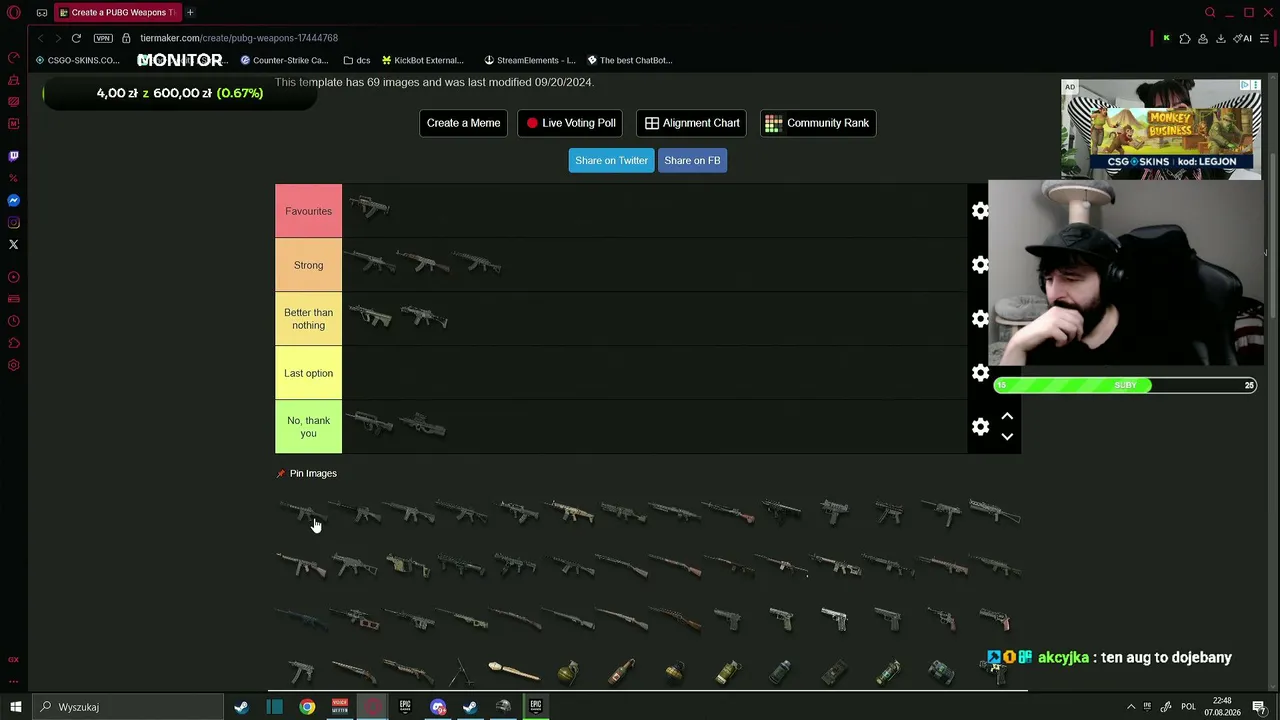
Task: Toggle the VPN badge in address bar
Action: (x=103, y=38)
